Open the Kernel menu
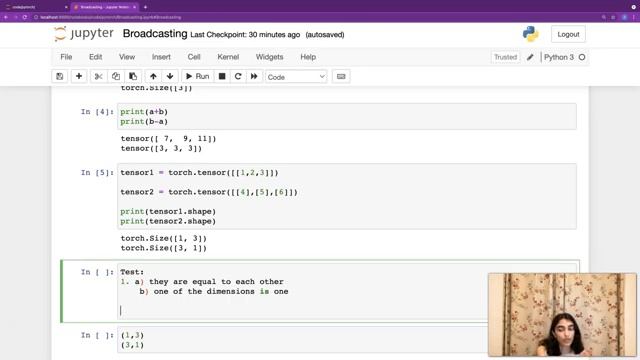Screen dimensions: 640x360 coord(228,57)
